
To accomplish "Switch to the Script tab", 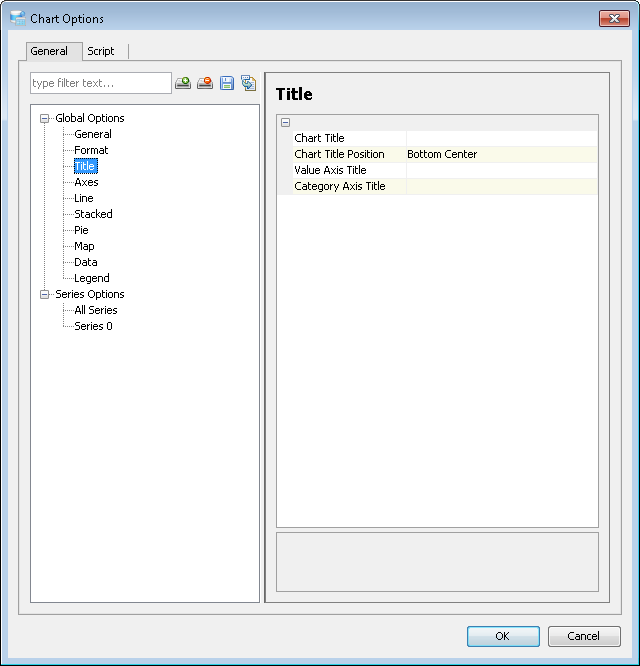I will 101,51.
